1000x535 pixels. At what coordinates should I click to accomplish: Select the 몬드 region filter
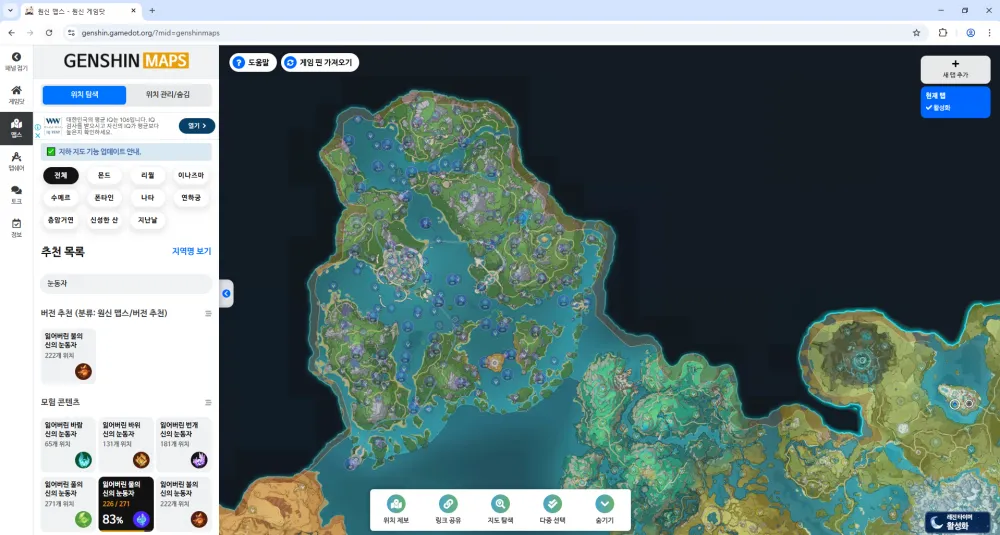[x=104, y=175]
